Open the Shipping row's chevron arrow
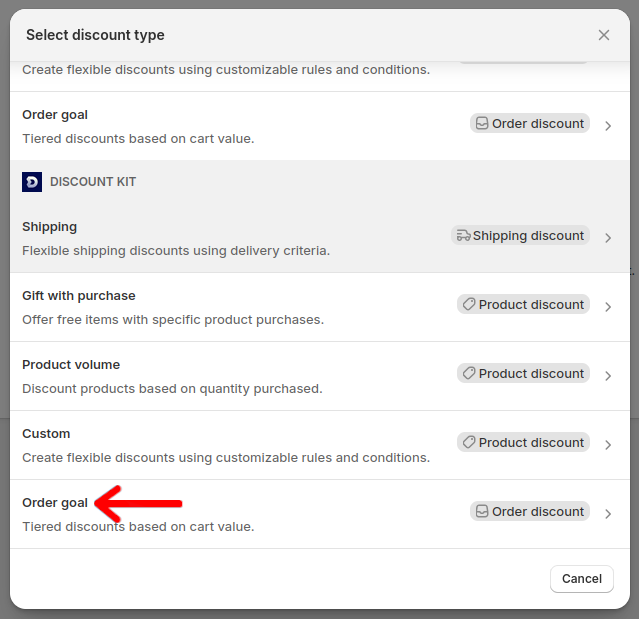The width and height of the screenshot is (639, 619). (x=608, y=238)
